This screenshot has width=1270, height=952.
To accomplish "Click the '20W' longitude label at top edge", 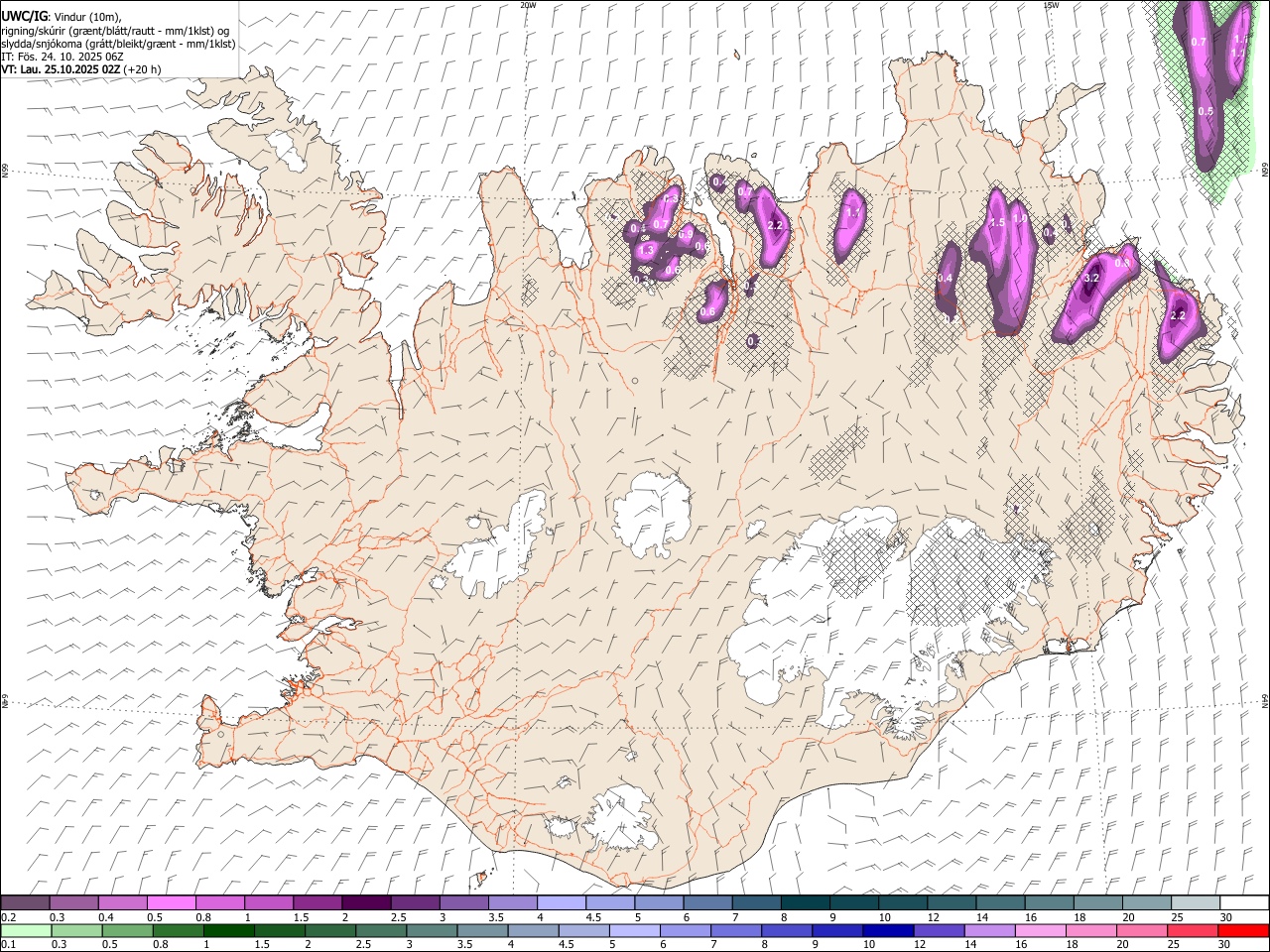I will point(528,5).
